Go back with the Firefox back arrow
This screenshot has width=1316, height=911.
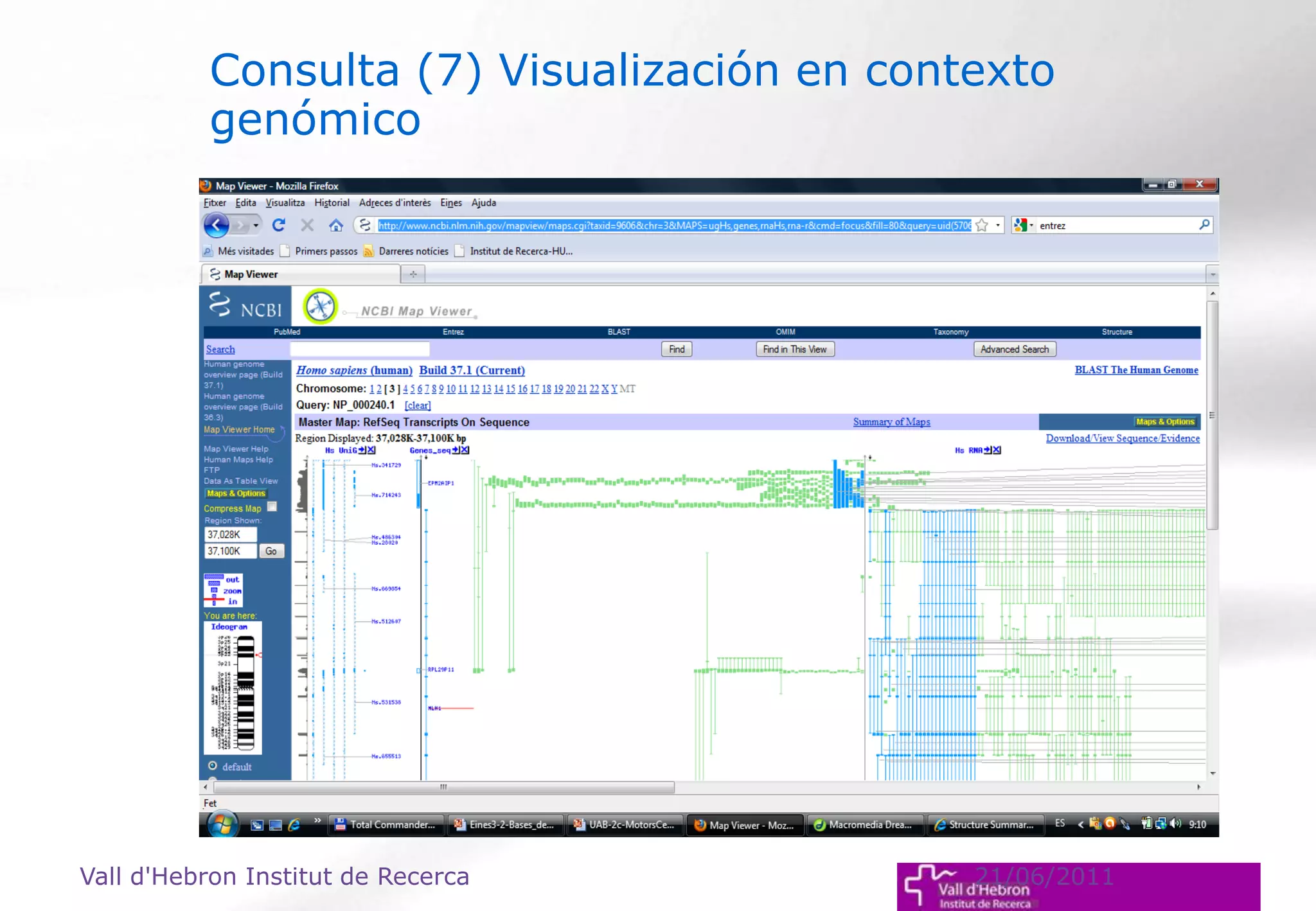click(217, 226)
